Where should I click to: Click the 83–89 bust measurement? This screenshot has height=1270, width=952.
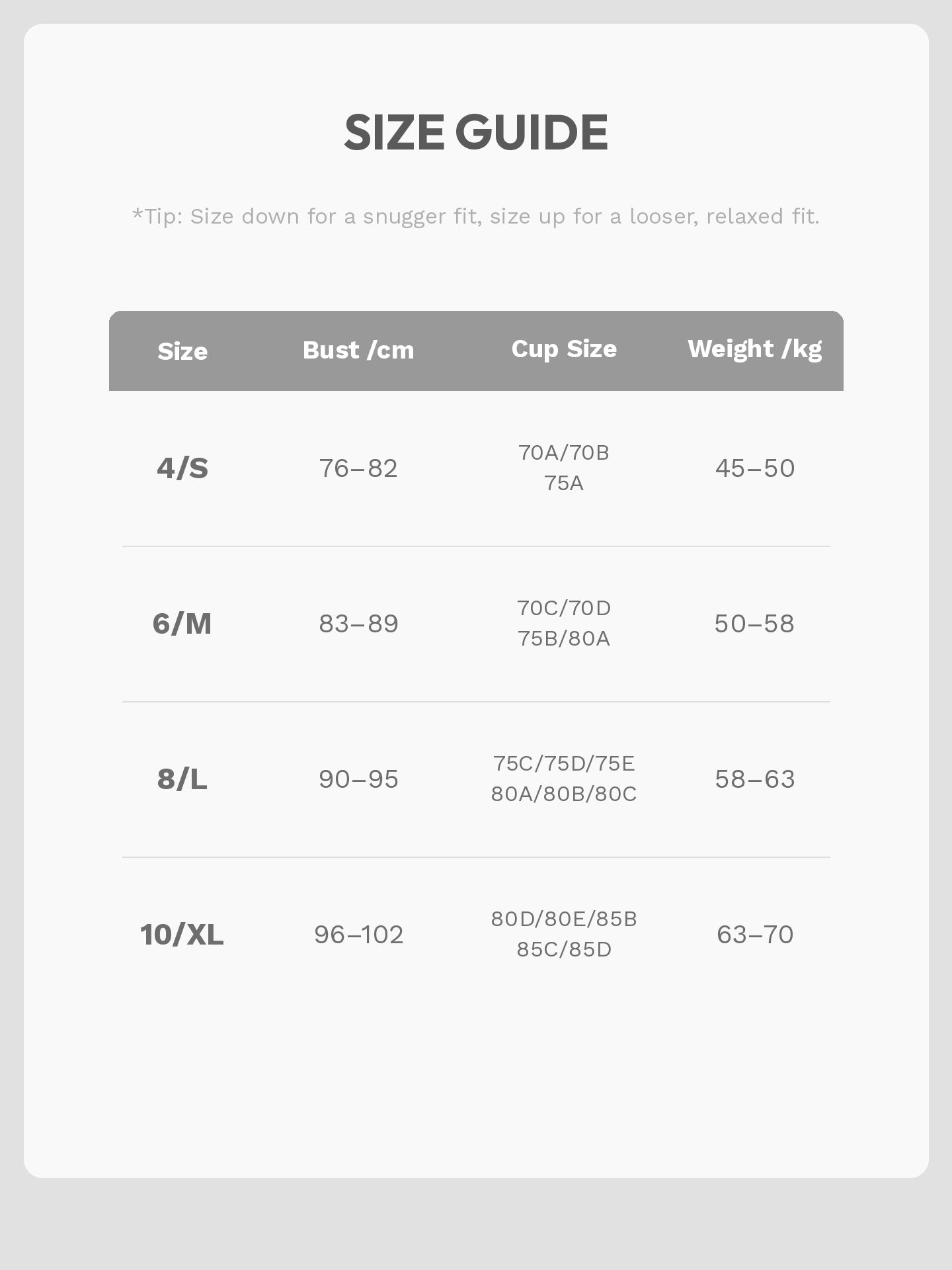358,624
